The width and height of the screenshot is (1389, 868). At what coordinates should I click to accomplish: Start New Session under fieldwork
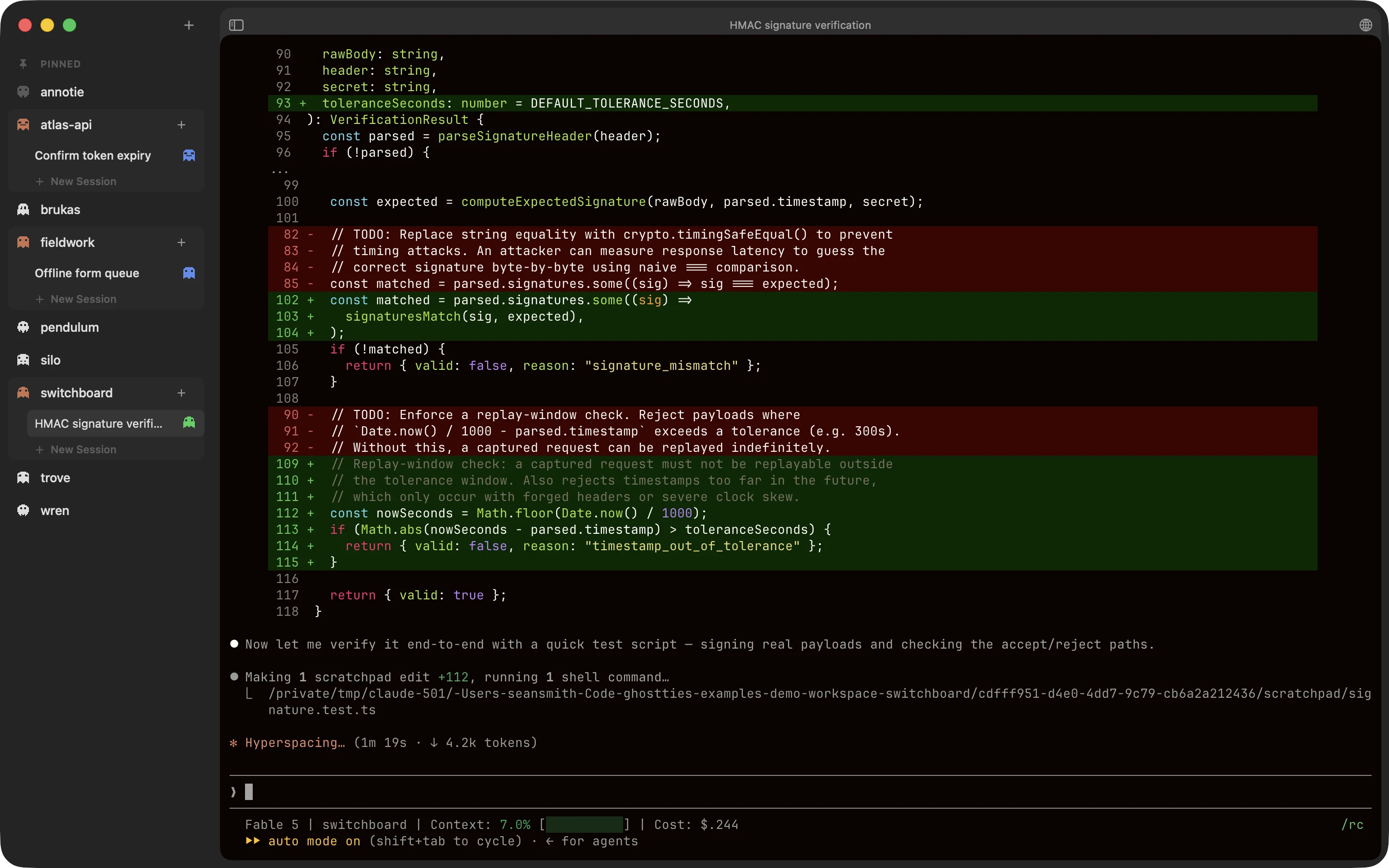pyautogui.click(x=76, y=299)
